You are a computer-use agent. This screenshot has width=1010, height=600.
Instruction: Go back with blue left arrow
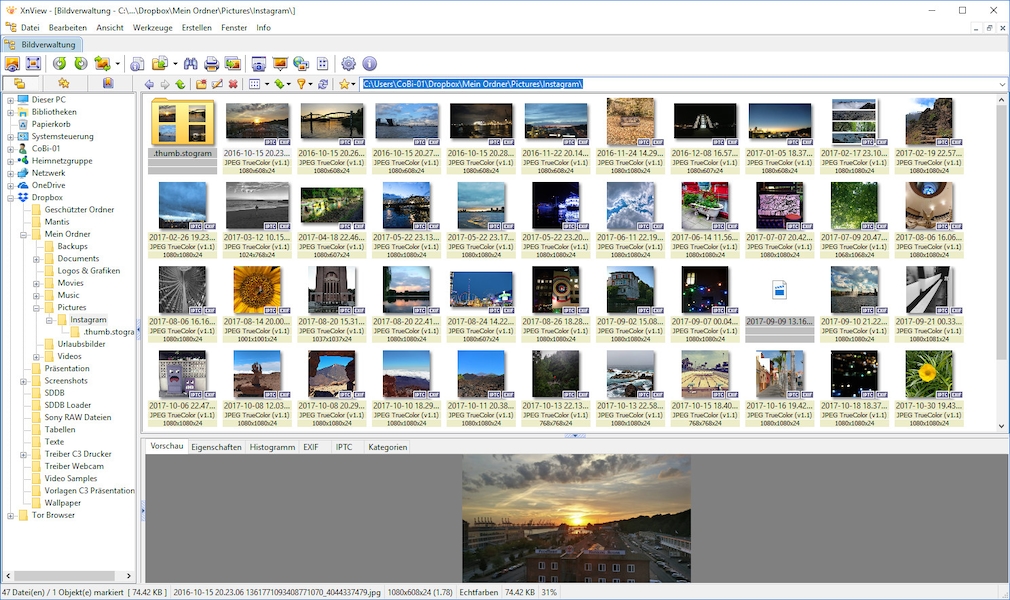click(149, 84)
